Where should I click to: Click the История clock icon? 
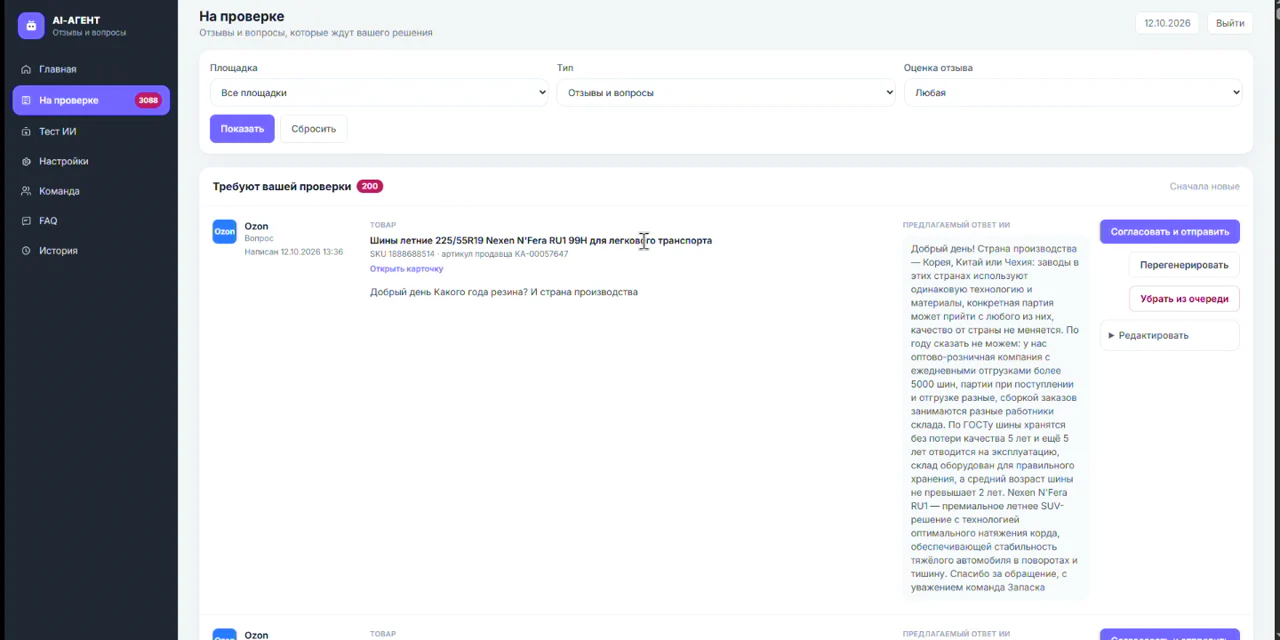coord(26,251)
